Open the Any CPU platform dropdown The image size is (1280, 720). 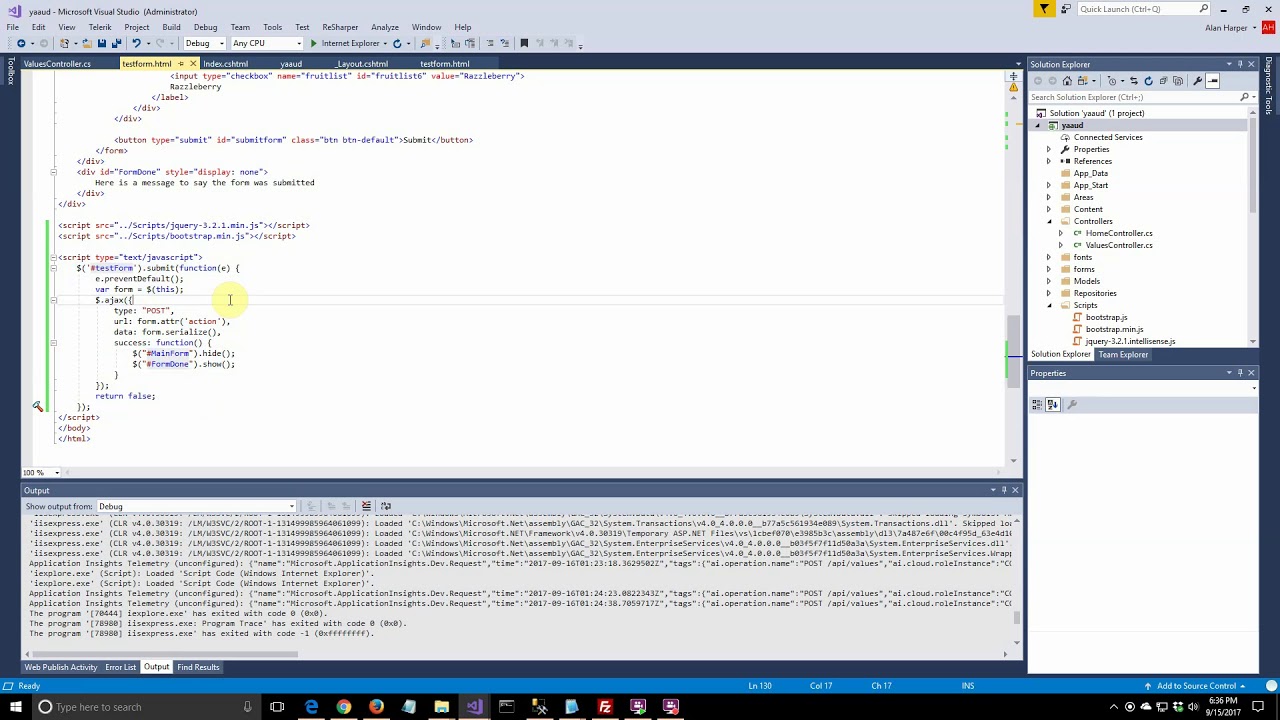pos(266,43)
